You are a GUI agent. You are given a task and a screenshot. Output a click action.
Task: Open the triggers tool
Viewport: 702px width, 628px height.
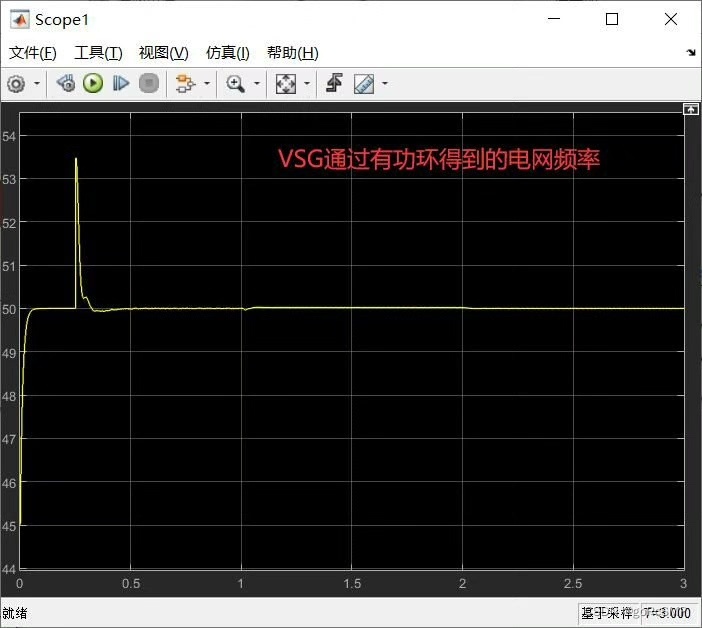click(334, 83)
